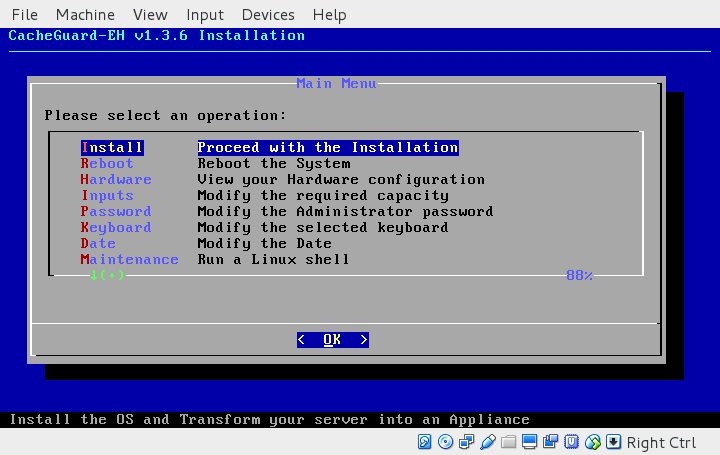Click the display monitor status icon
Screen dimensions: 720x455
(x=530, y=442)
